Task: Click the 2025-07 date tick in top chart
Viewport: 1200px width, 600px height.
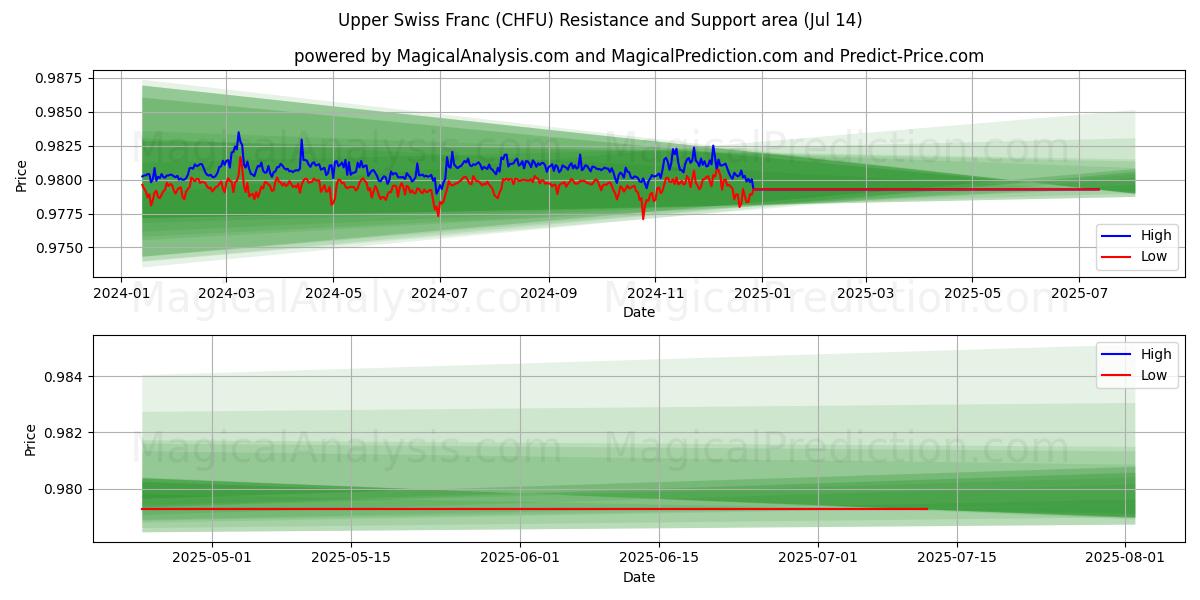Action: pos(1080,294)
